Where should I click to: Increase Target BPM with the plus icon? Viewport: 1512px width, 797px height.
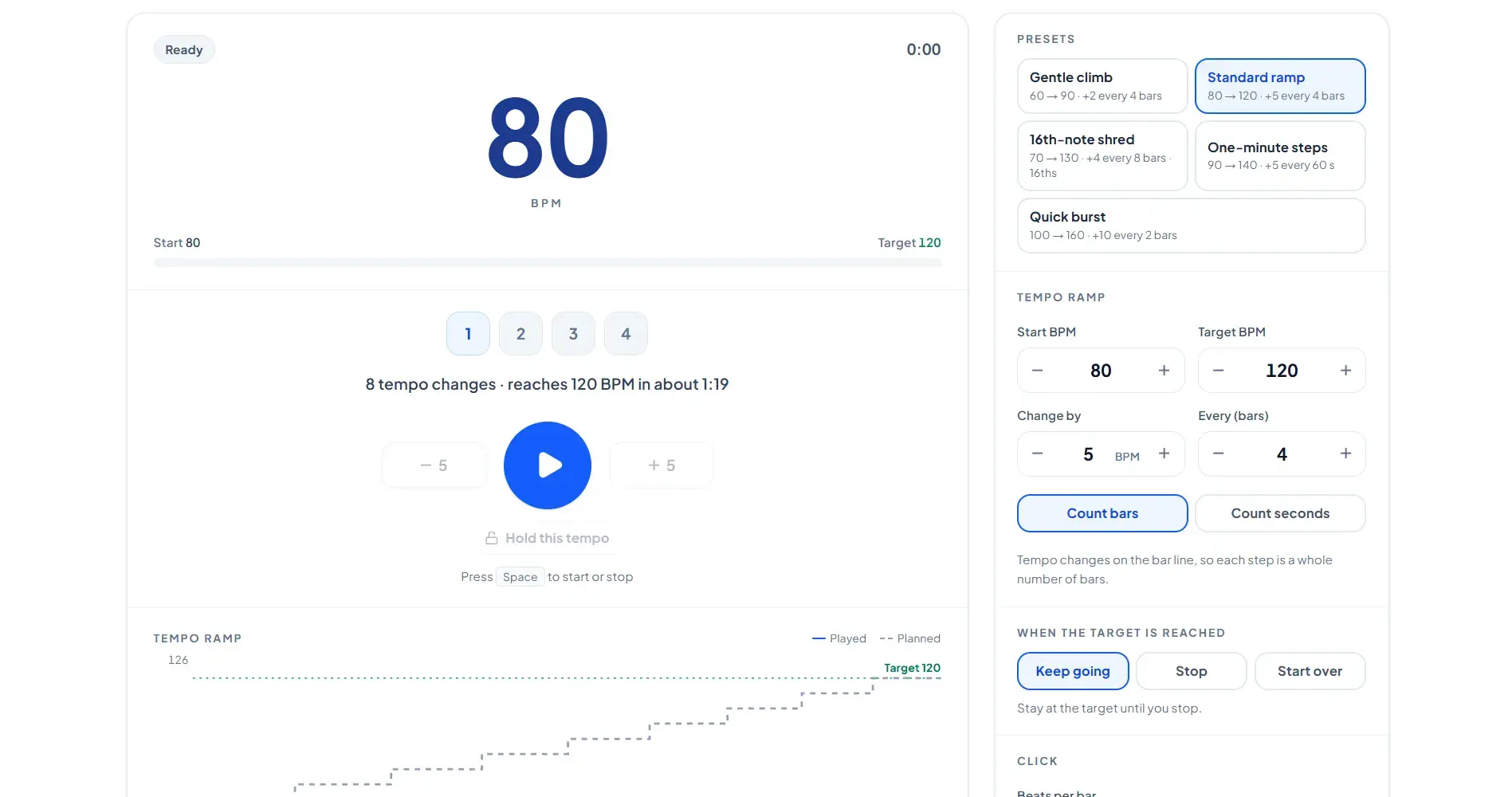[1345, 371]
